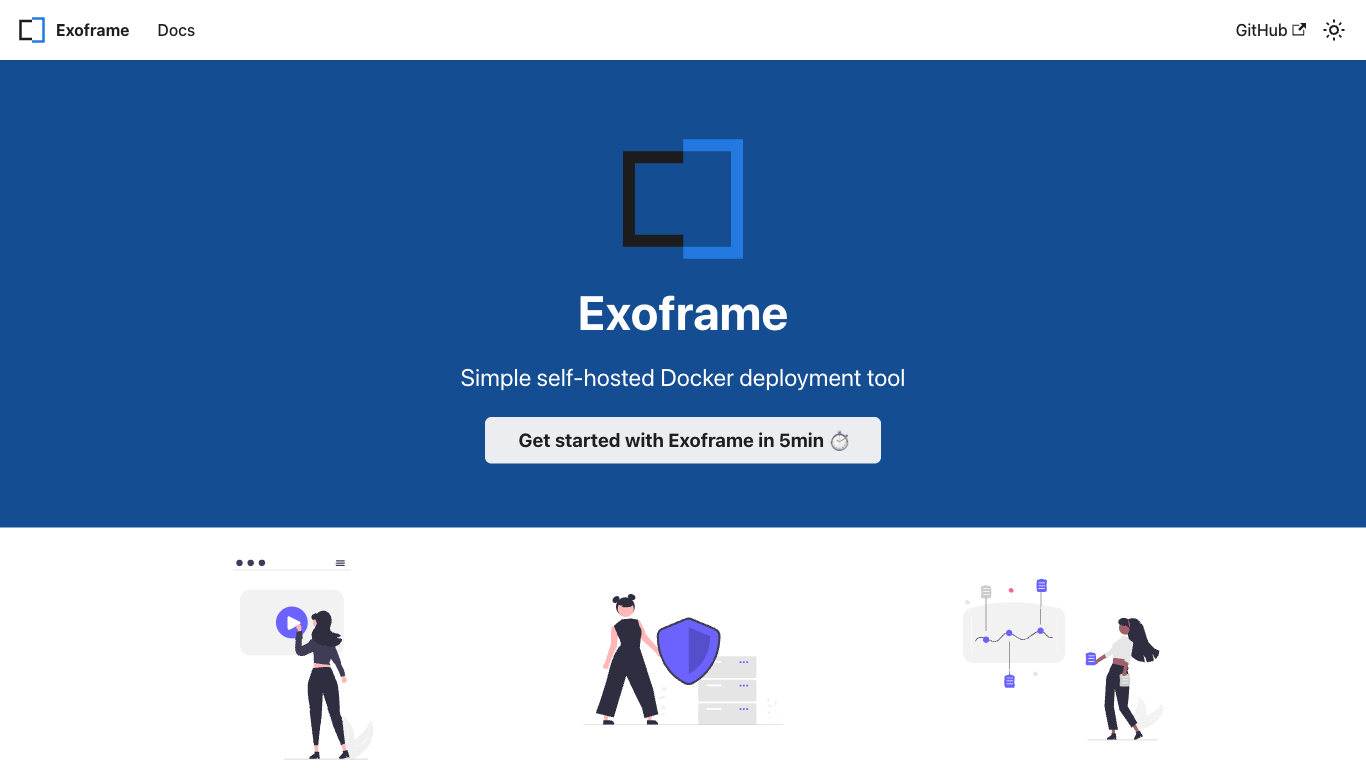Open the GitHub link in the navbar

coord(1271,30)
